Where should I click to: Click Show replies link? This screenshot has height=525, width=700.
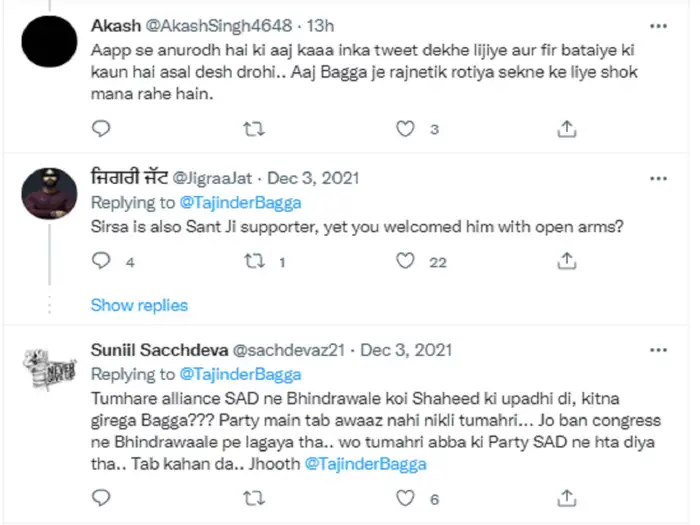click(x=139, y=305)
